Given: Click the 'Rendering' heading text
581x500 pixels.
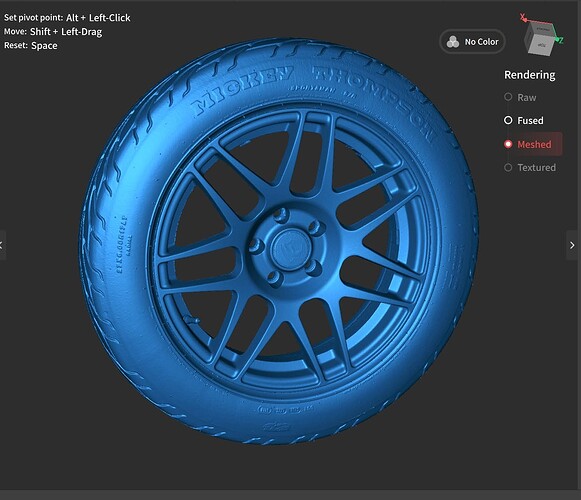Looking at the screenshot, I should [x=529, y=75].
